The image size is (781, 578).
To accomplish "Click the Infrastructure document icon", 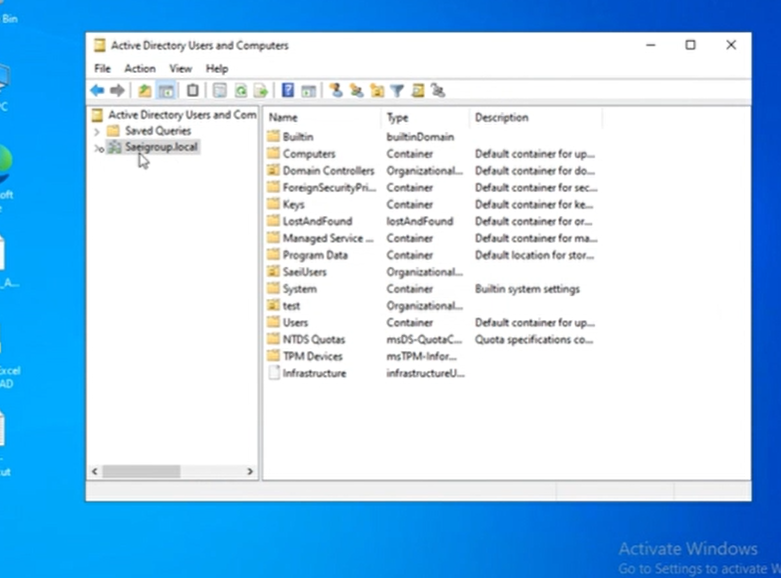I will (x=273, y=373).
